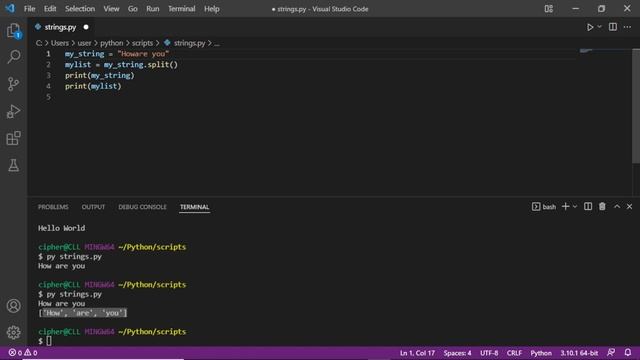Open the Search view in activity bar
Screen dimensions: 640x360
point(13,57)
